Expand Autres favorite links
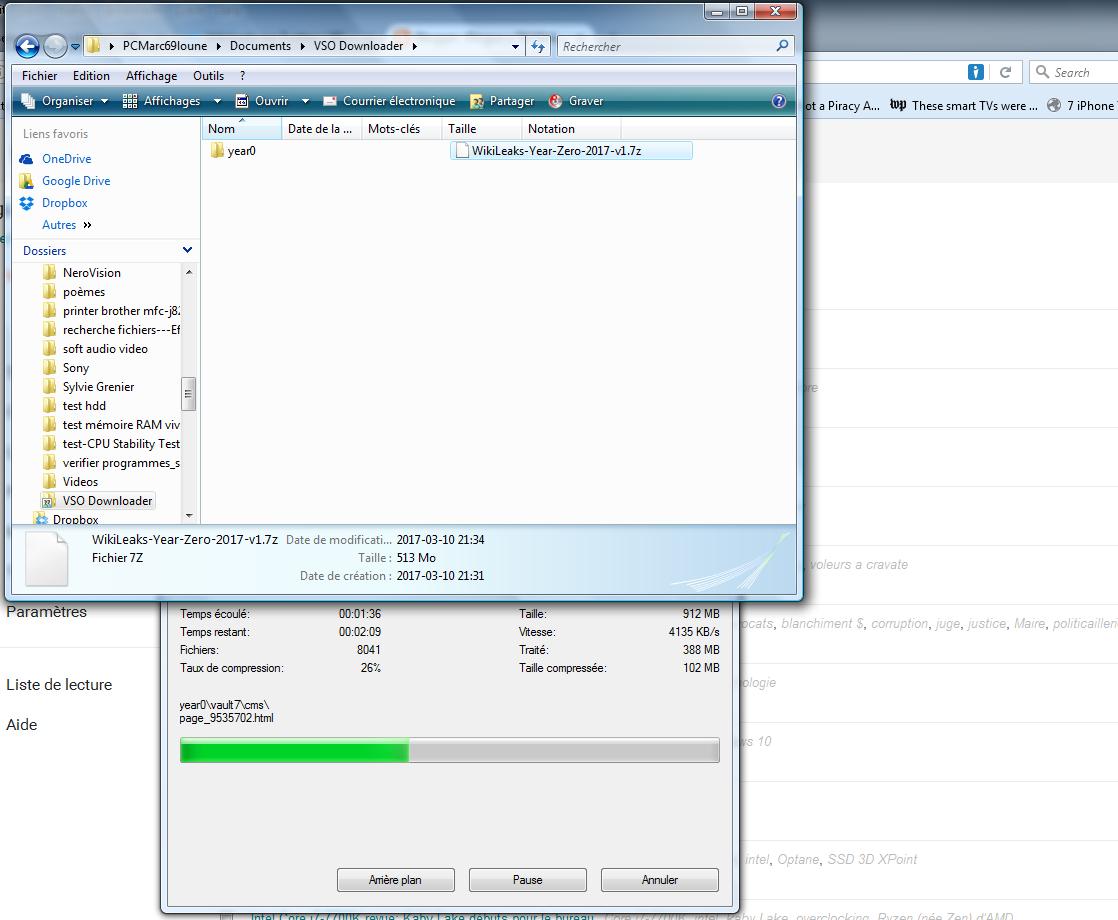The image size is (1118, 920). 66,225
